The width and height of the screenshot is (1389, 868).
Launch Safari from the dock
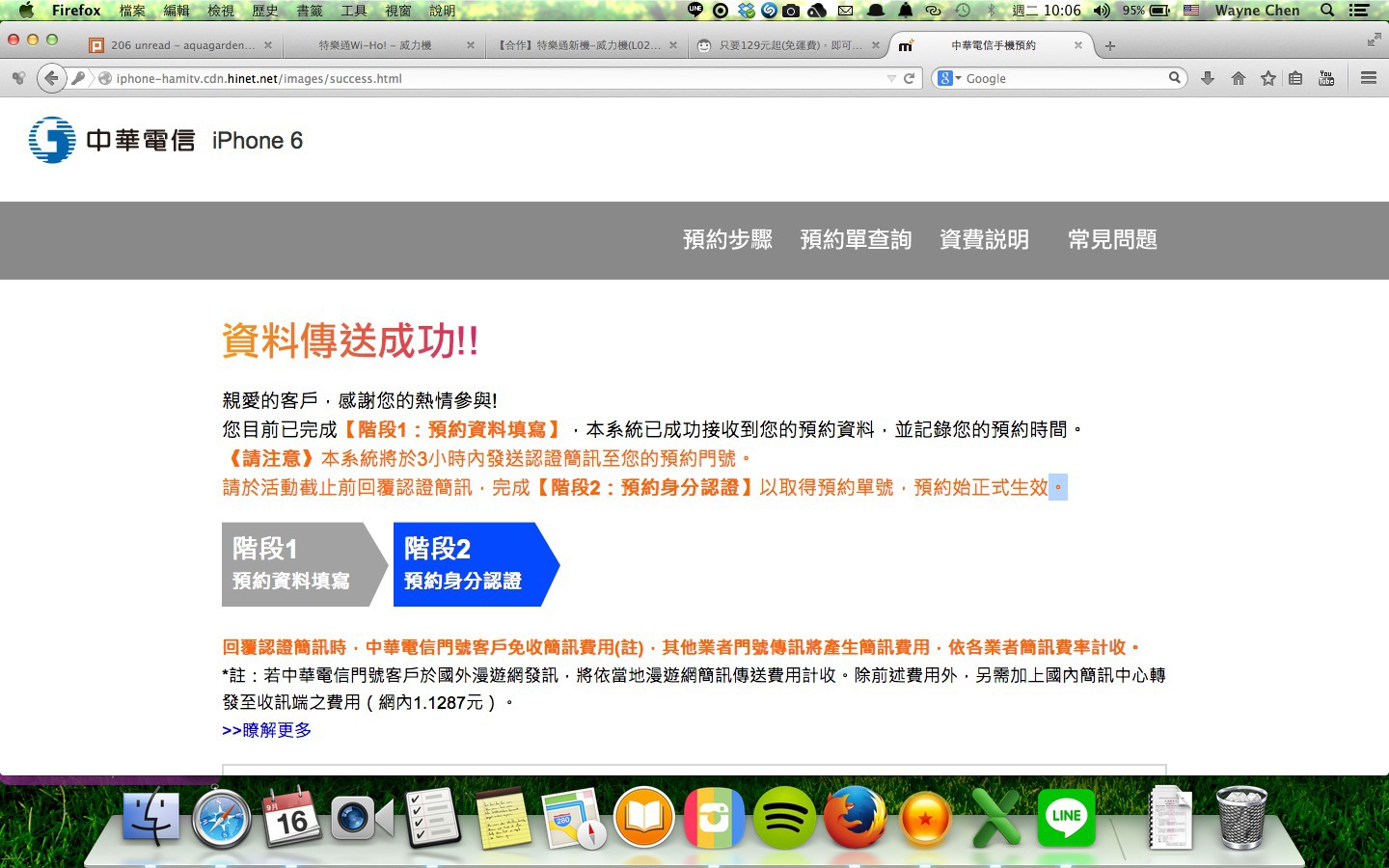(x=221, y=818)
